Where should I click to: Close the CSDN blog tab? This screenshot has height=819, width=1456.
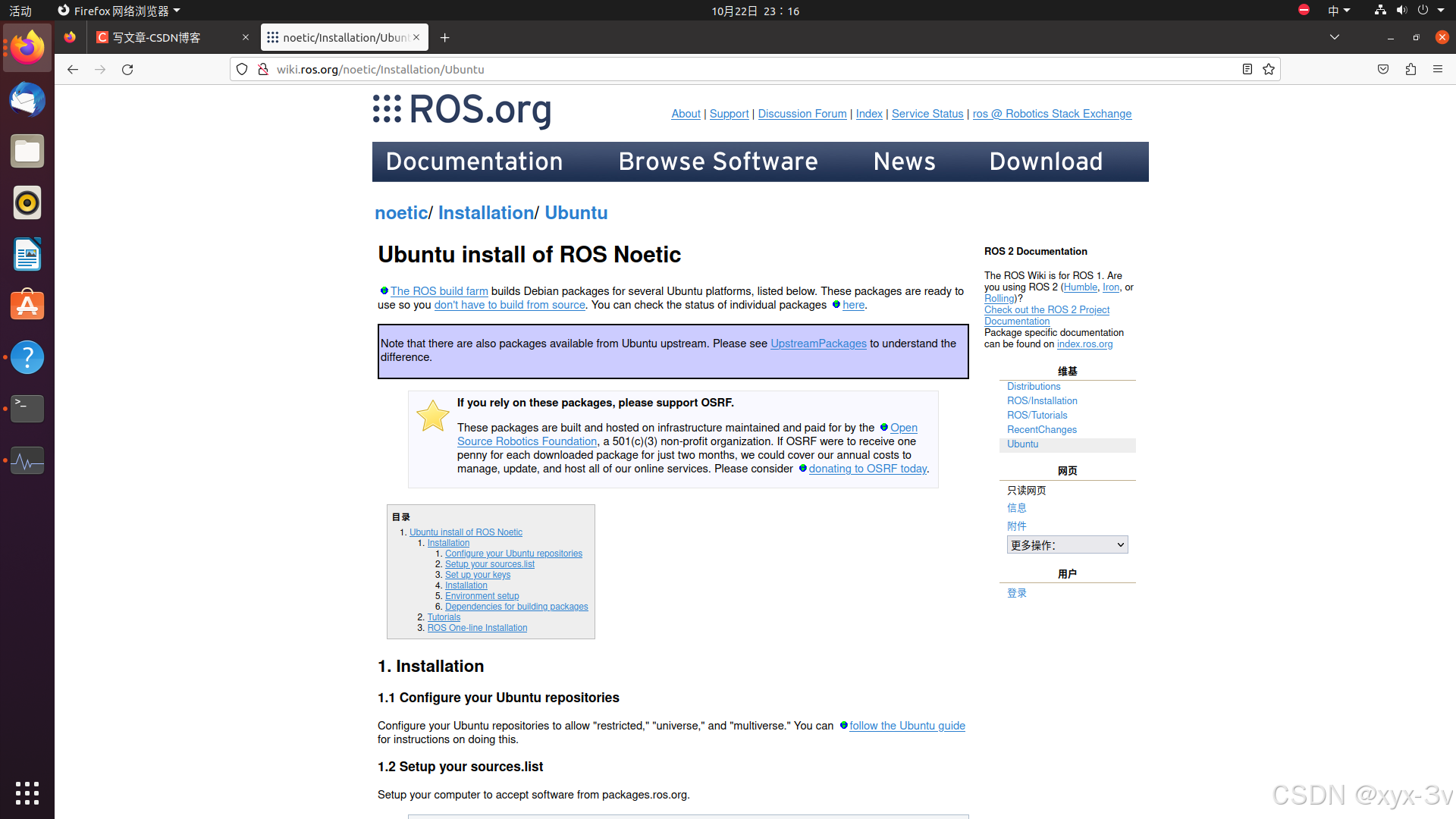tap(246, 37)
